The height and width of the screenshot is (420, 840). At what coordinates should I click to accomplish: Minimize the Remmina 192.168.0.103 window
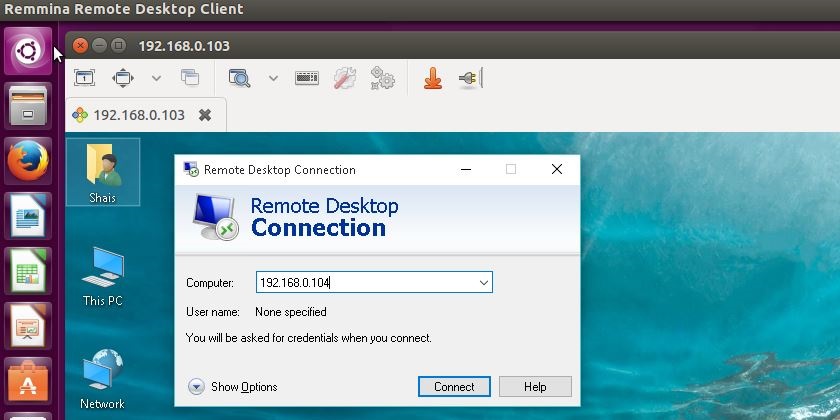99,46
